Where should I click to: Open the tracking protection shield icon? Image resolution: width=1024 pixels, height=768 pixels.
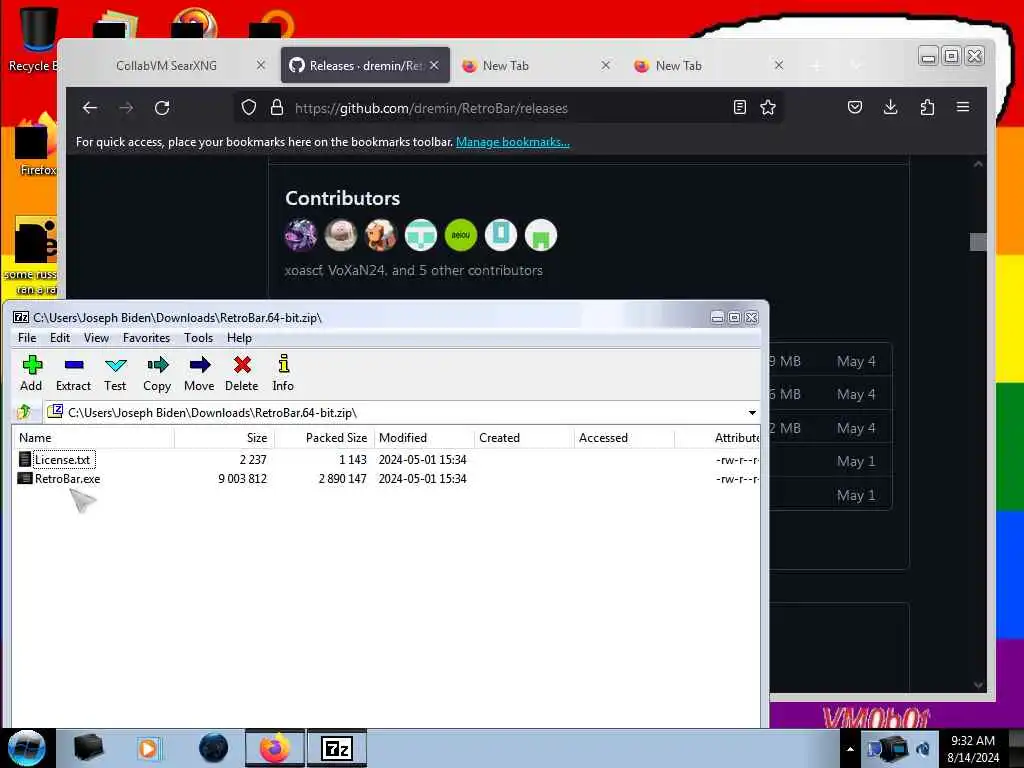point(249,108)
